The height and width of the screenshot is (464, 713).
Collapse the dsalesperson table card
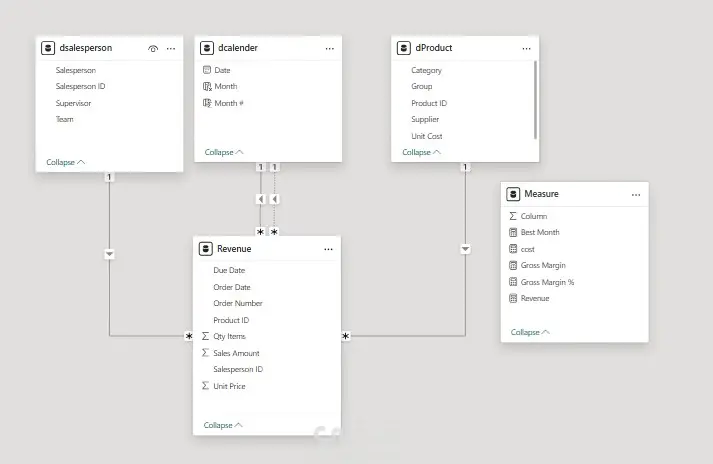click(66, 162)
